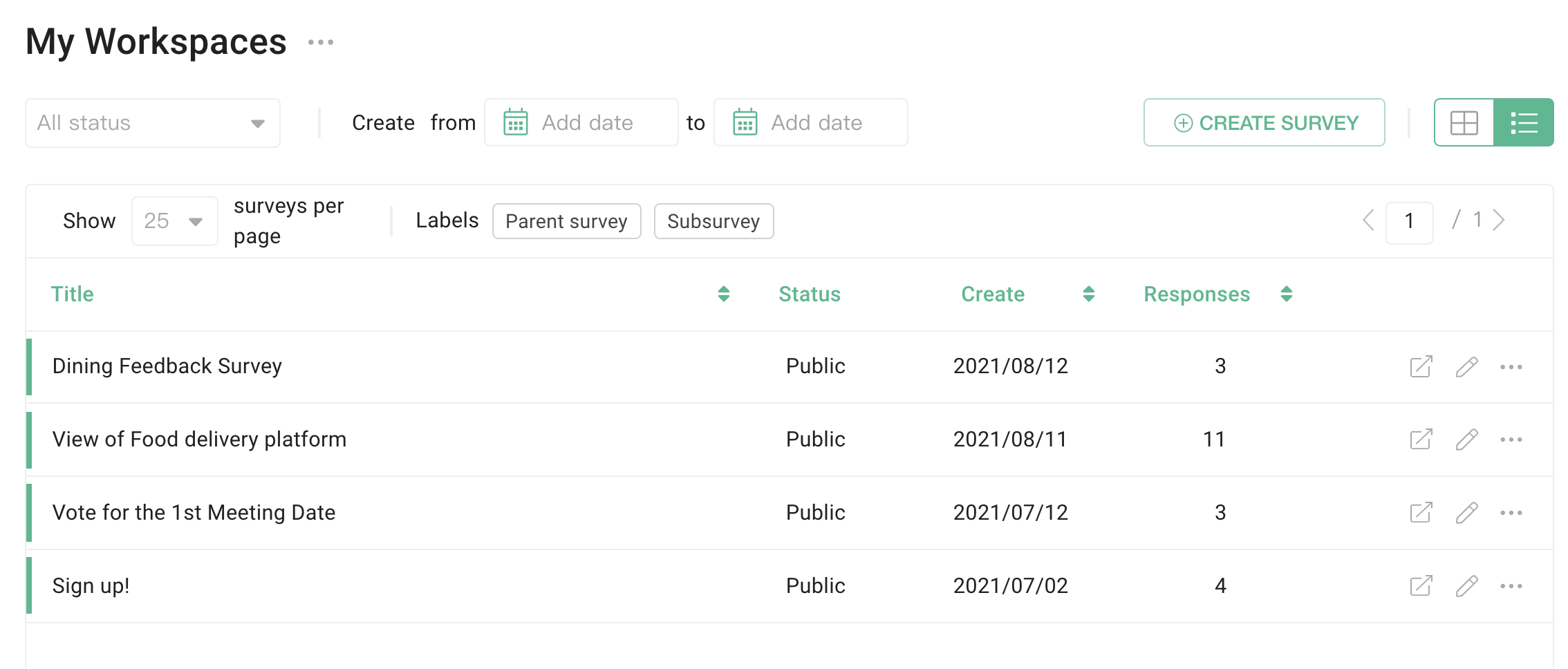Click the sort arrows beside Title
Screen dimensions: 1568x669
[724, 294]
